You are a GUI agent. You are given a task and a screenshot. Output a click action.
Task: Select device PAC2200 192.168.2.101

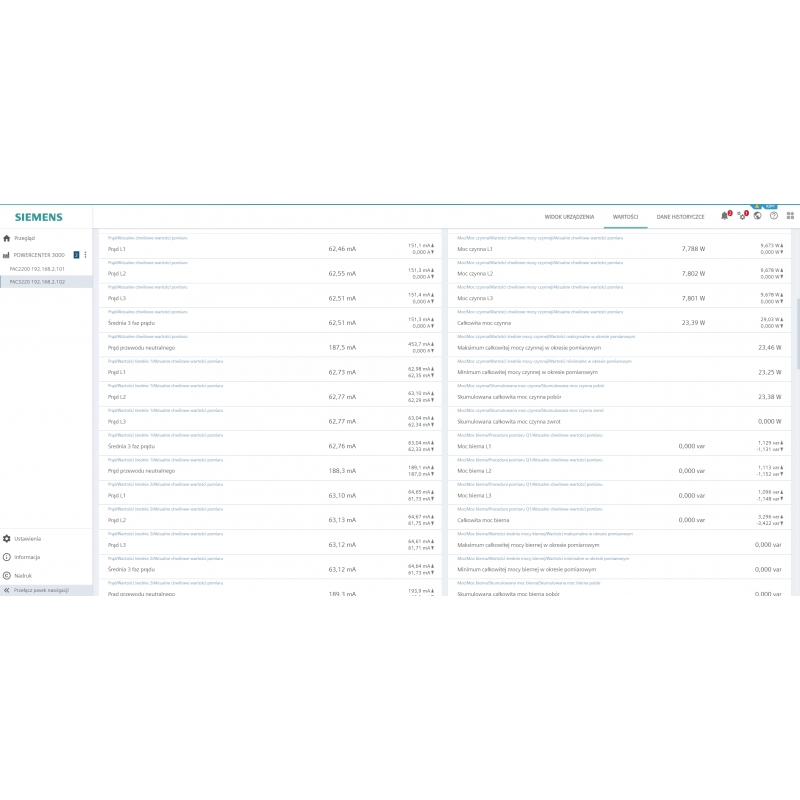click(37, 269)
